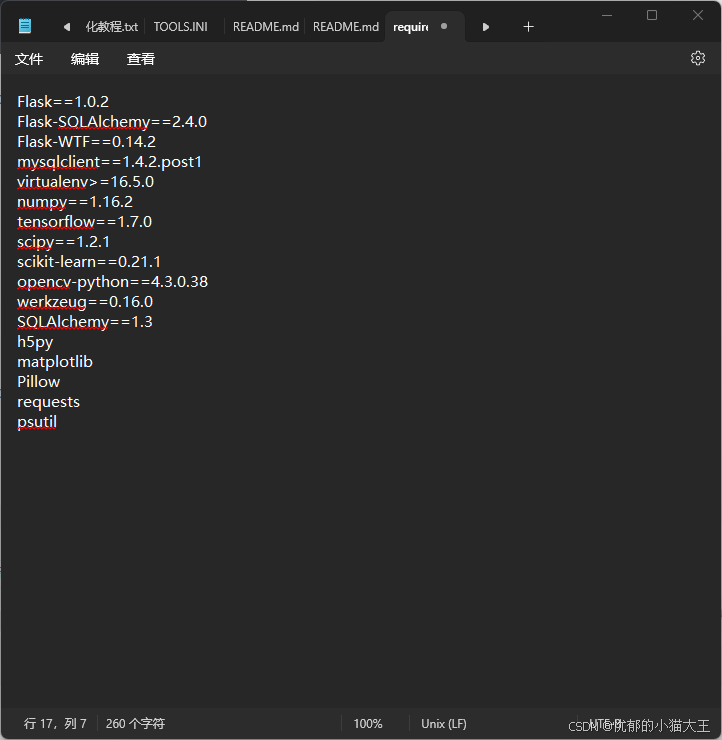This screenshot has width=722, height=740.
Task: Switch to the first README.md tab
Action: tap(266, 27)
